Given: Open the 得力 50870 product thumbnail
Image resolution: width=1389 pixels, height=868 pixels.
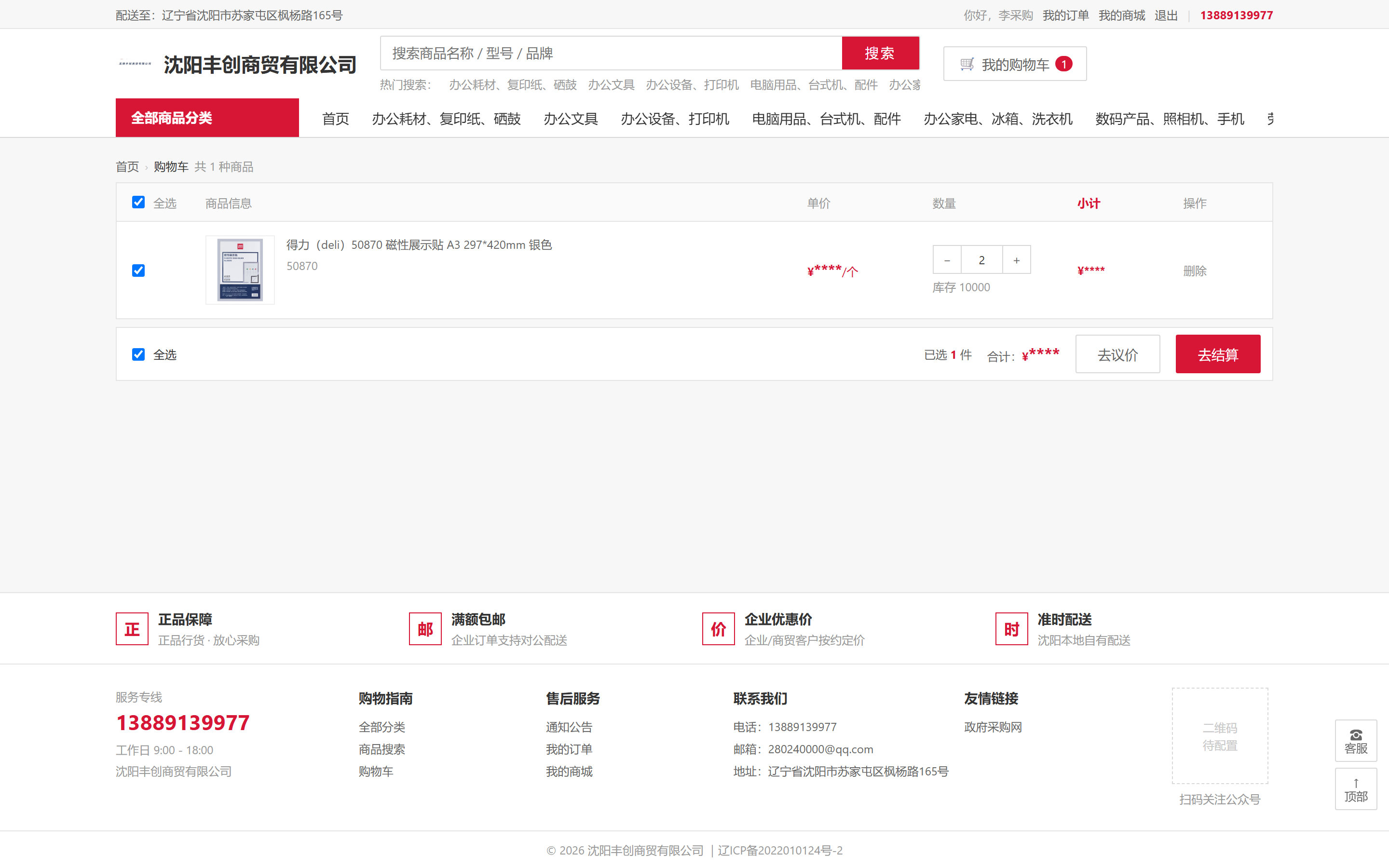Looking at the screenshot, I should [x=240, y=270].
